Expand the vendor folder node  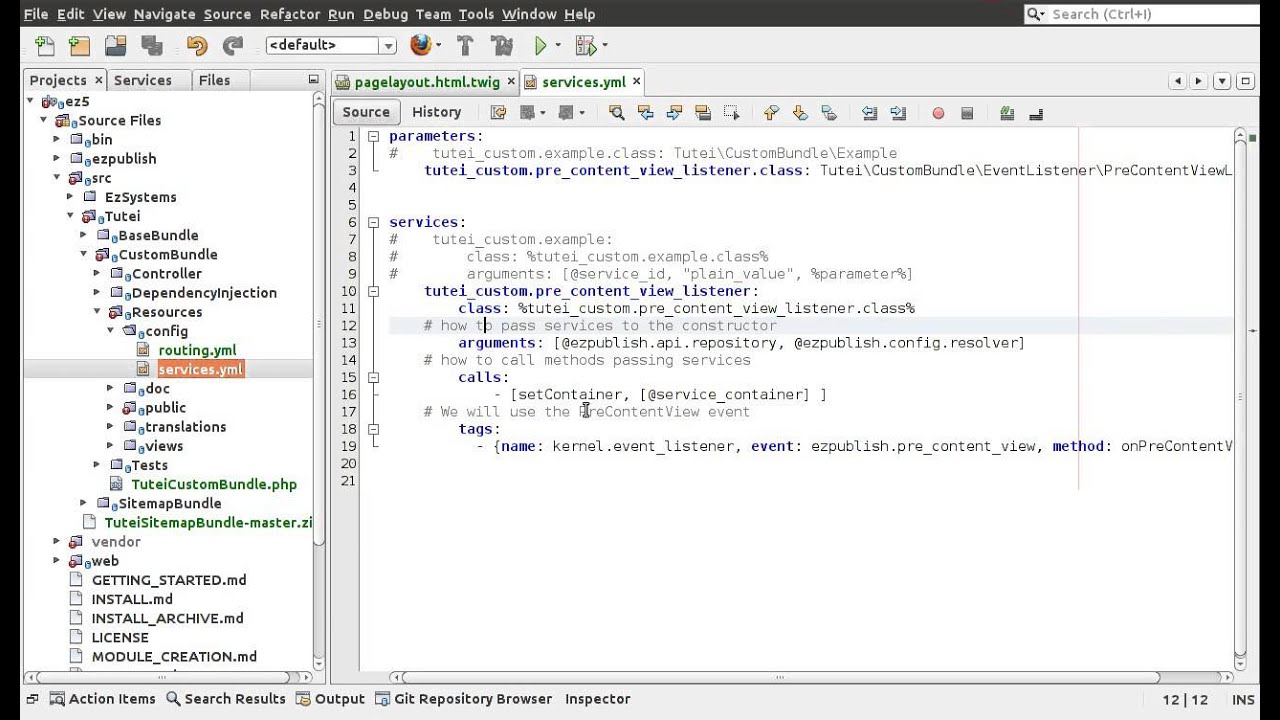(x=57, y=542)
